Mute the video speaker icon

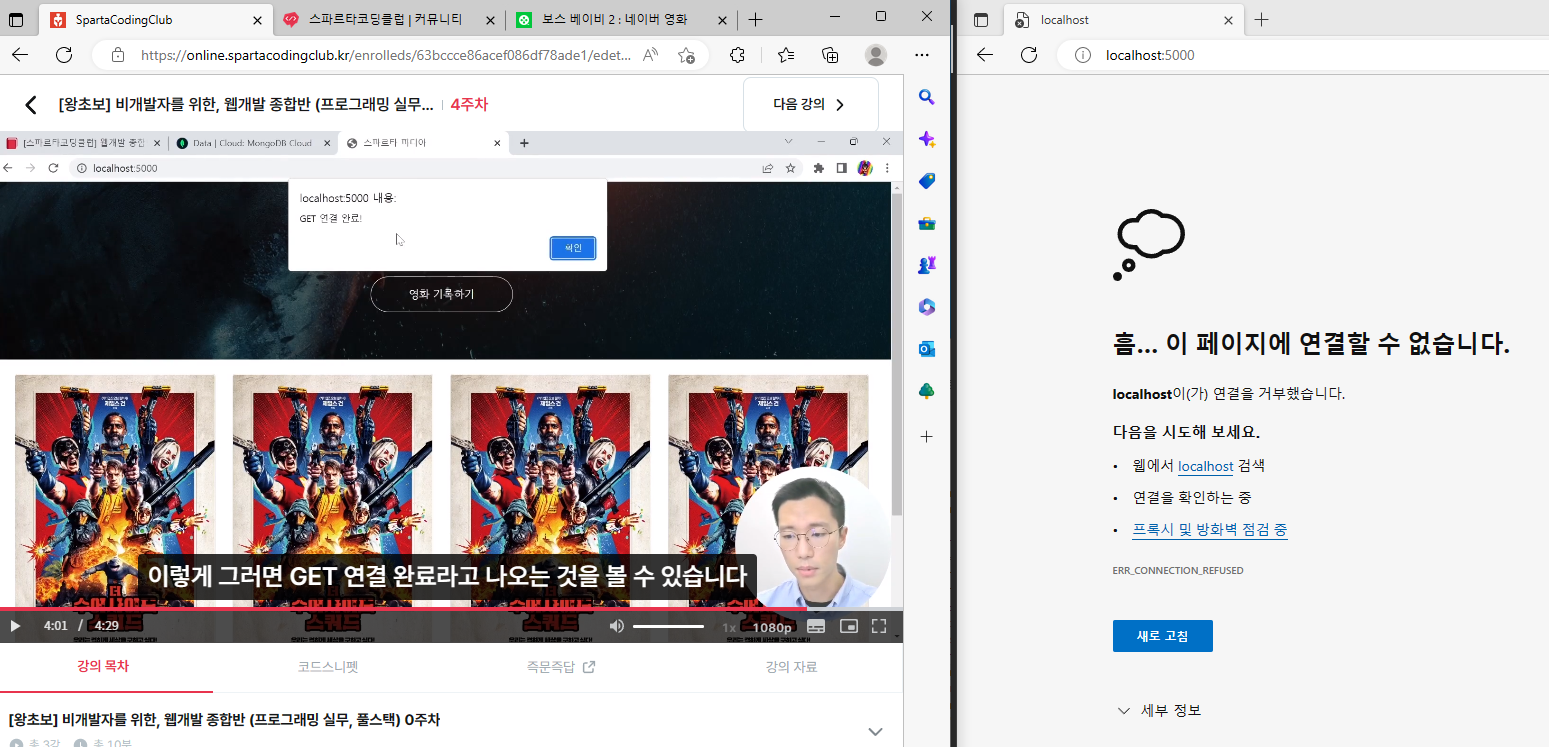pos(617,627)
